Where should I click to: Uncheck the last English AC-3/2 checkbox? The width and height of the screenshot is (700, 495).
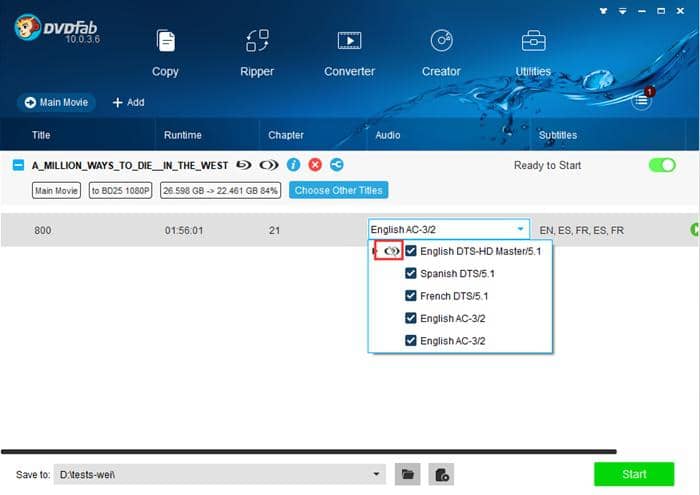click(x=411, y=340)
